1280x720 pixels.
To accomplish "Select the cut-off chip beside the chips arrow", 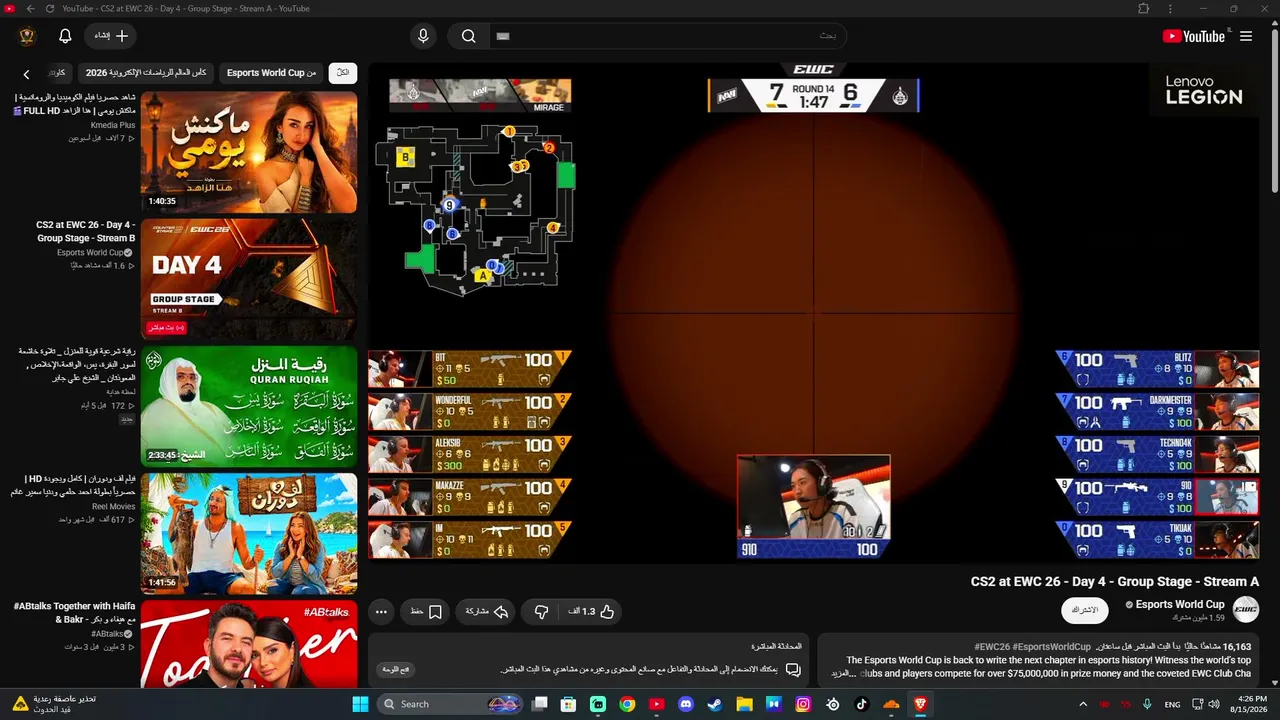I will (x=59, y=73).
